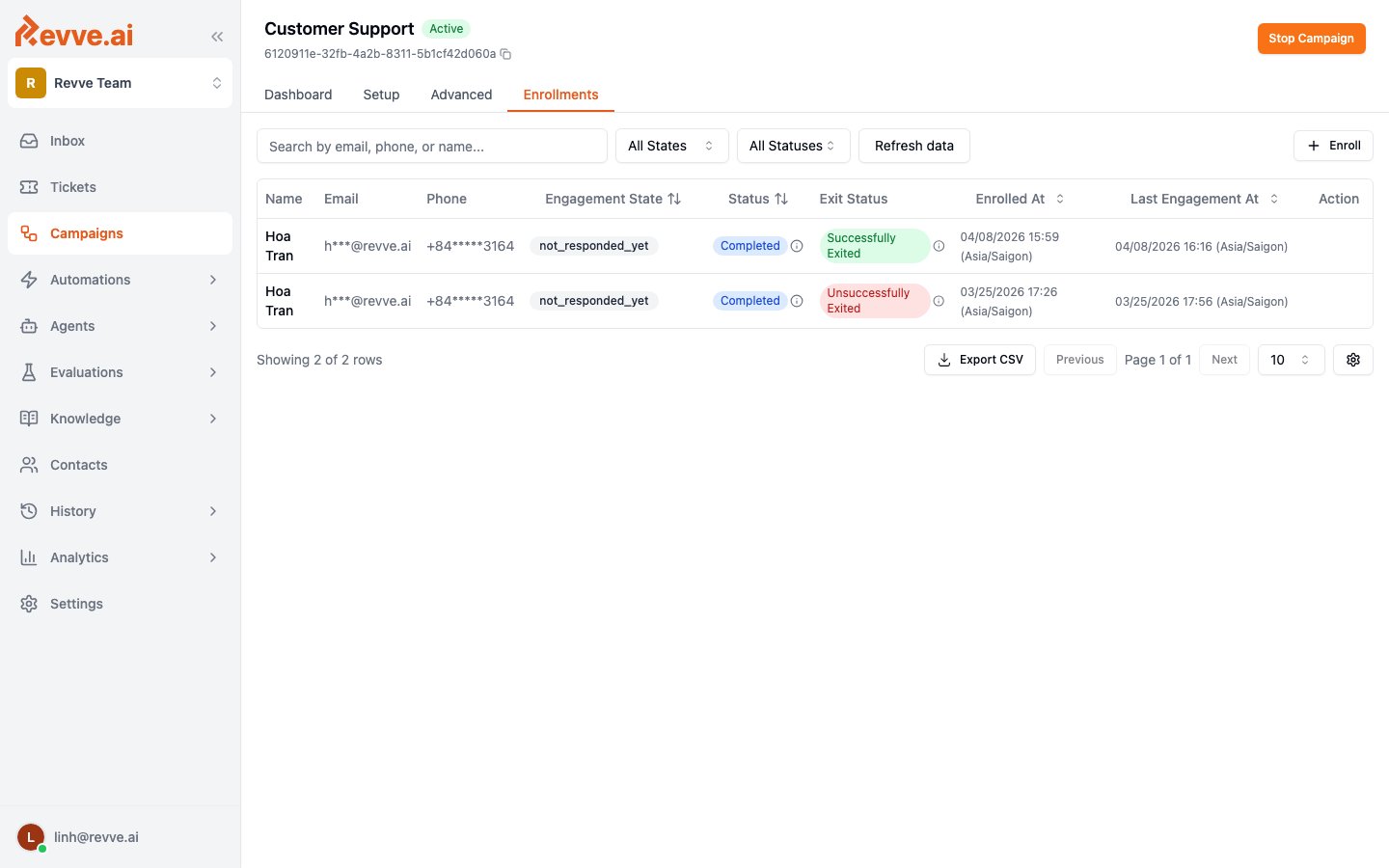Click the user avatar for linh@revve.ai
The height and width of the screenshot is (868, 1389).
tap(31, 837)
